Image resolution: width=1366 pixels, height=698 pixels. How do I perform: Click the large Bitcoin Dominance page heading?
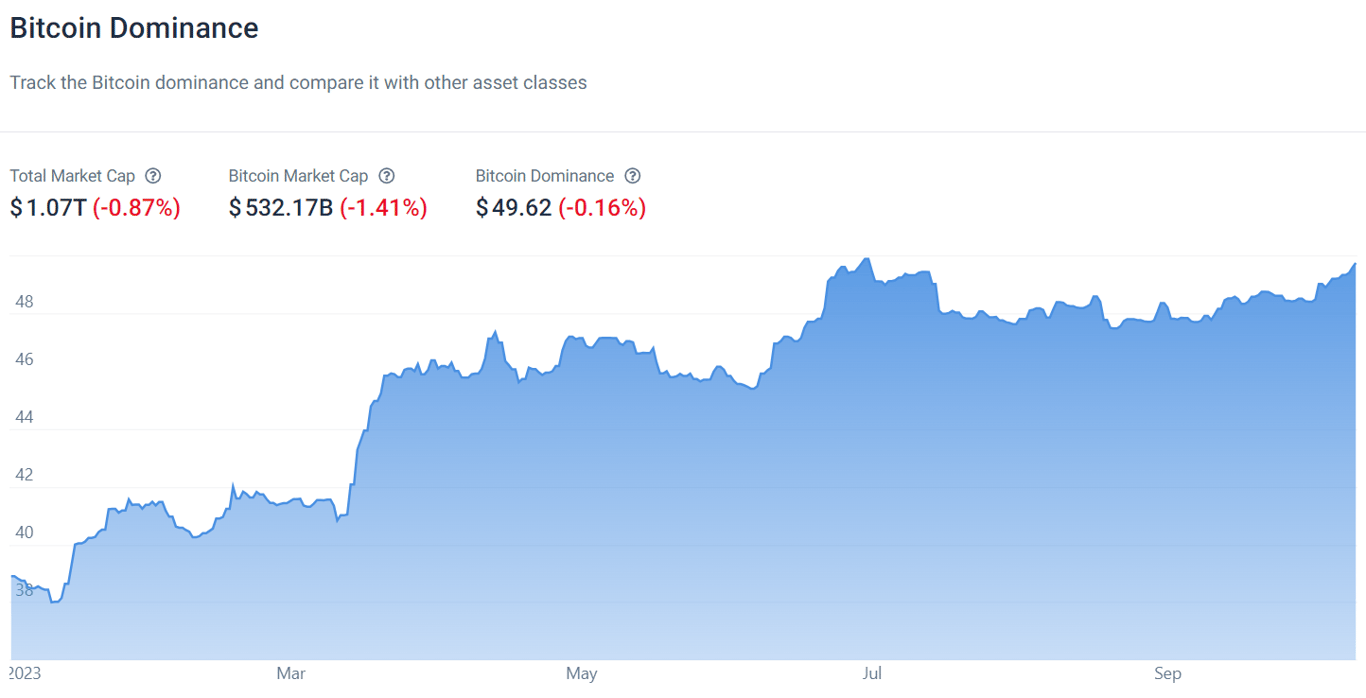[x=134, y=28]
